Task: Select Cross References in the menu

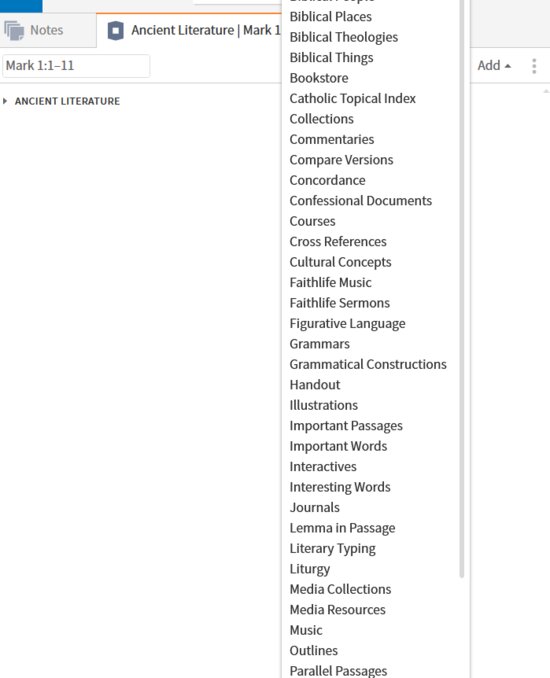Action: pos(338,242)
